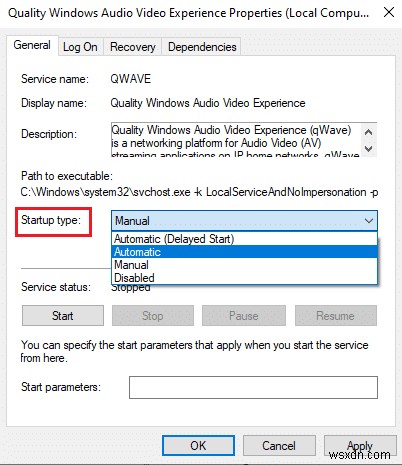Click the Apply button
402x465 pixels.
360,445
